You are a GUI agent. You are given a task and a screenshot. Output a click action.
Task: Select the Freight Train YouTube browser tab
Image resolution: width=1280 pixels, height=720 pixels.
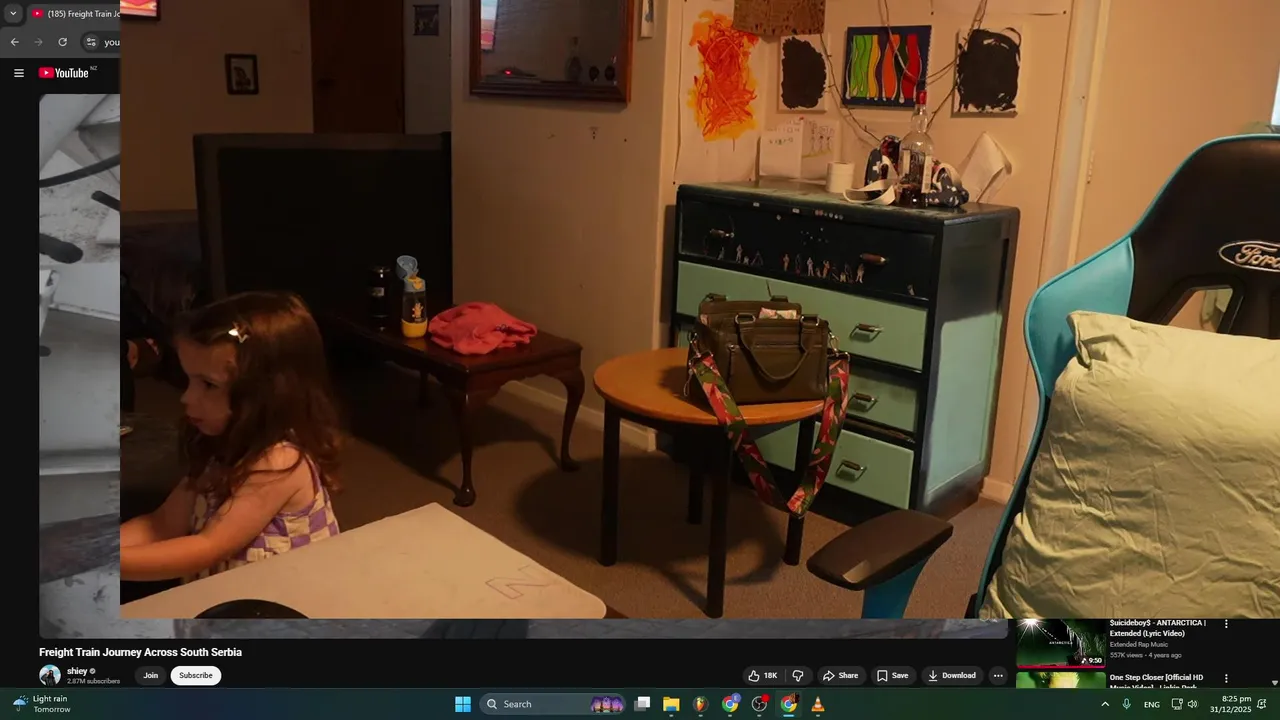(75, 14)
